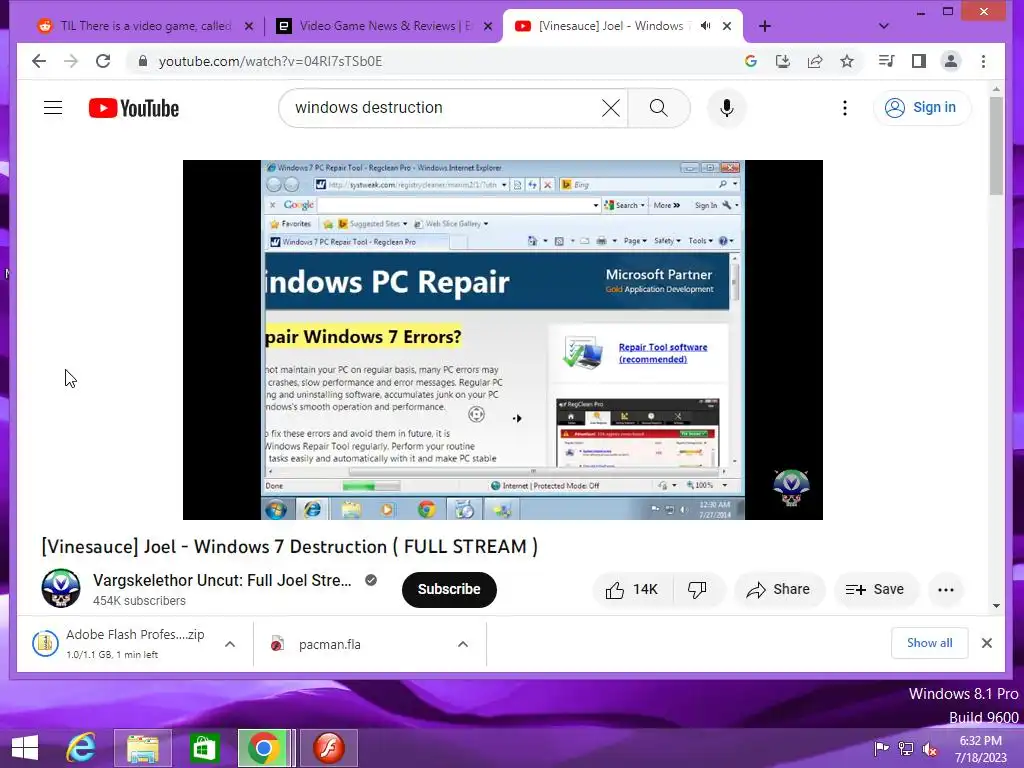This screenshot has height=768, width=1024.
Task: Share the video
Action: [x=778, y=590]
